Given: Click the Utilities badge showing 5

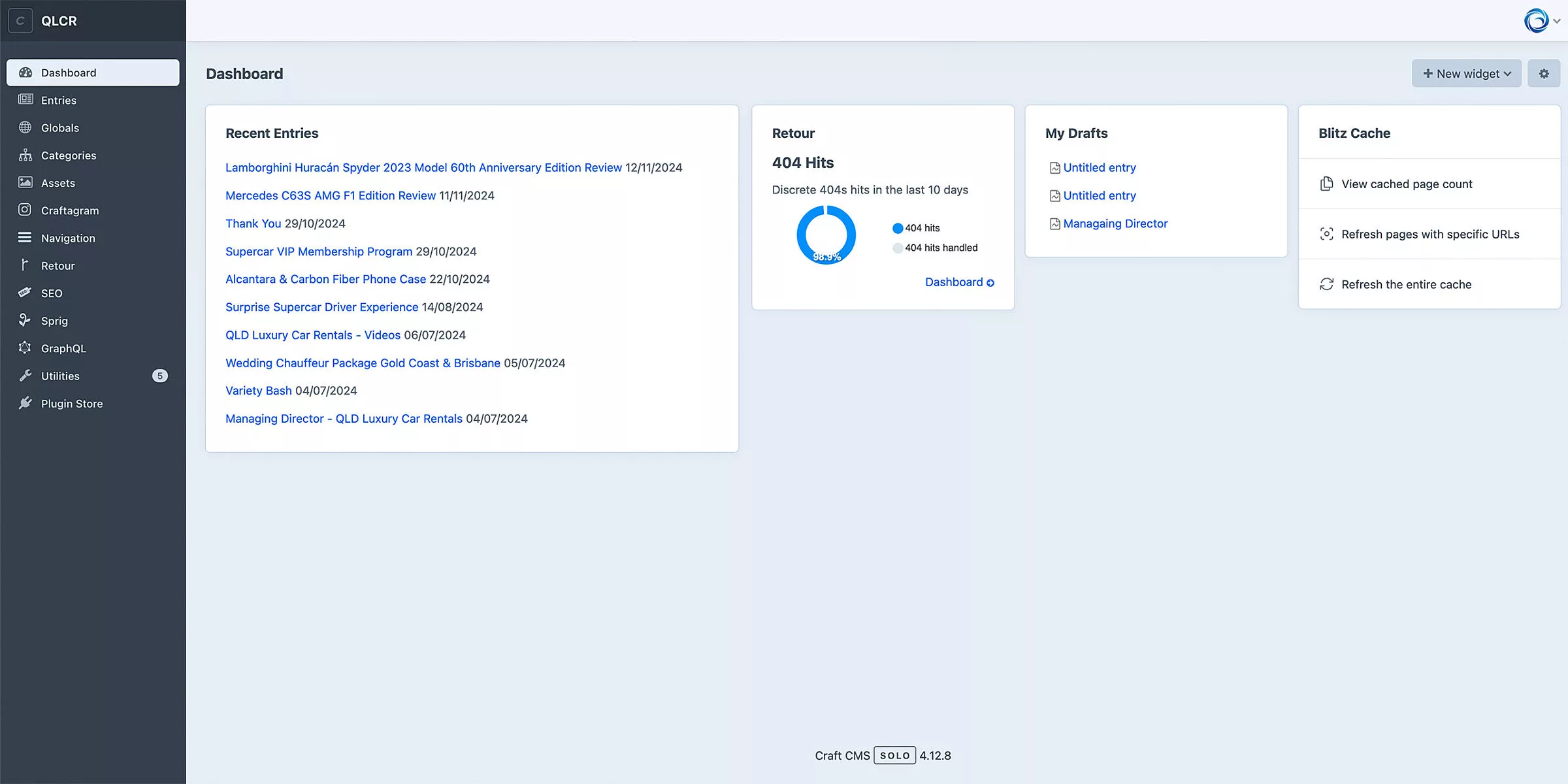Looking at the screenshot, I should [160, 376].
